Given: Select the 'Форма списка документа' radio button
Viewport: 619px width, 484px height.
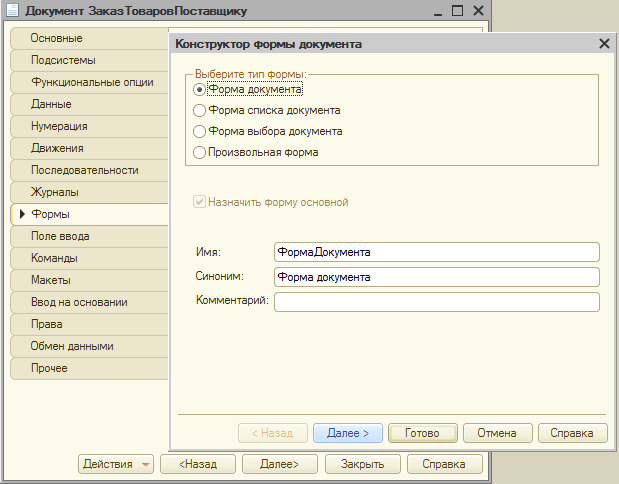Looking at the screenshot, I should (x=200, y=111).
